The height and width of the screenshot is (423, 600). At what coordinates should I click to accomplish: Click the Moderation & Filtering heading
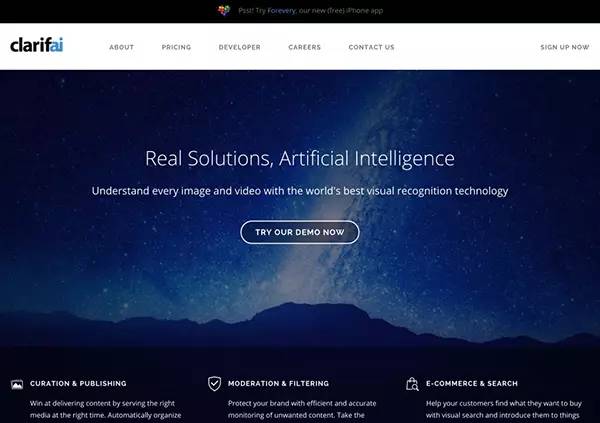pyautogui.click(x=278, y=384)
